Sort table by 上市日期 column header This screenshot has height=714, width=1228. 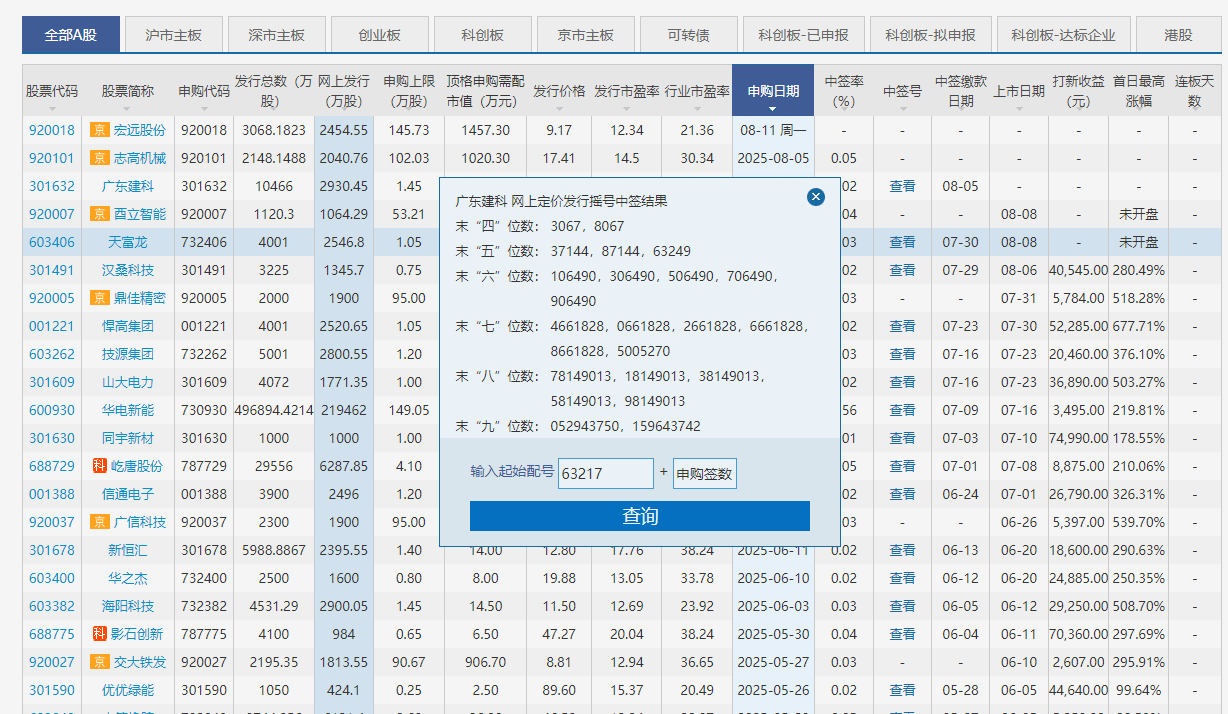(1019, 91)
